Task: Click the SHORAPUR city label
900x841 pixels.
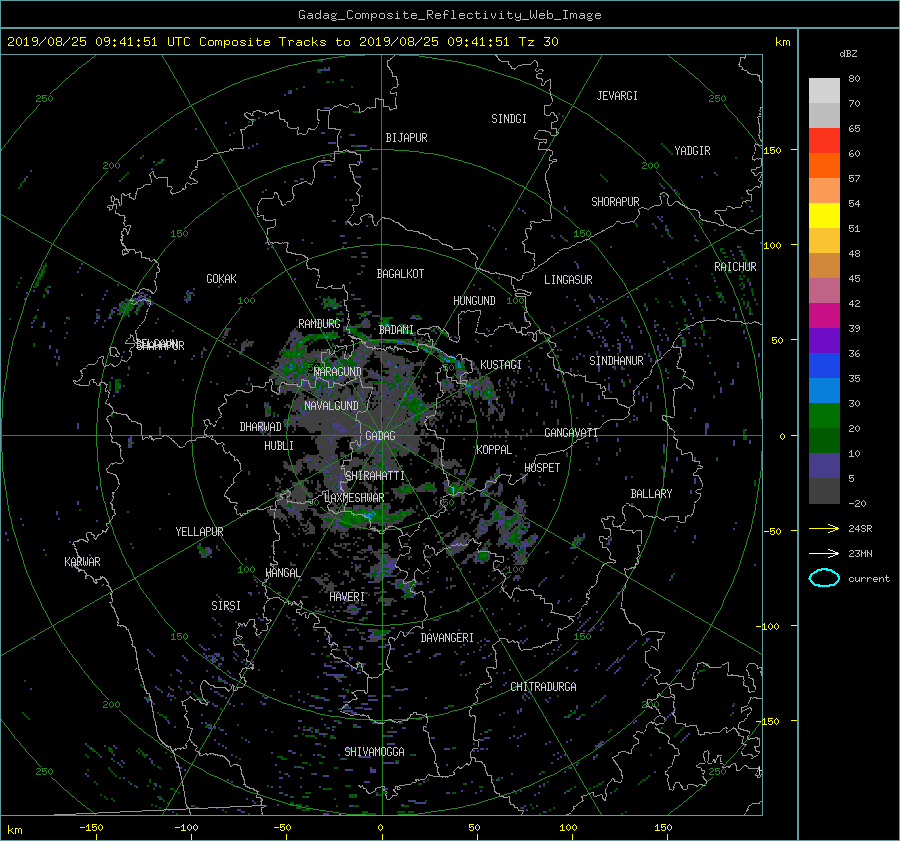Action: click(615, 201)
